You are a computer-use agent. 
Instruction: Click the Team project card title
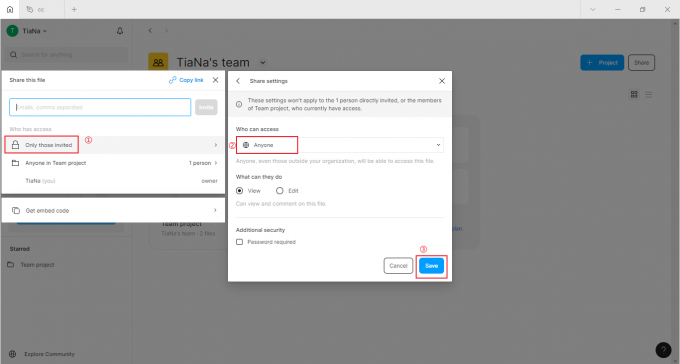182,224
